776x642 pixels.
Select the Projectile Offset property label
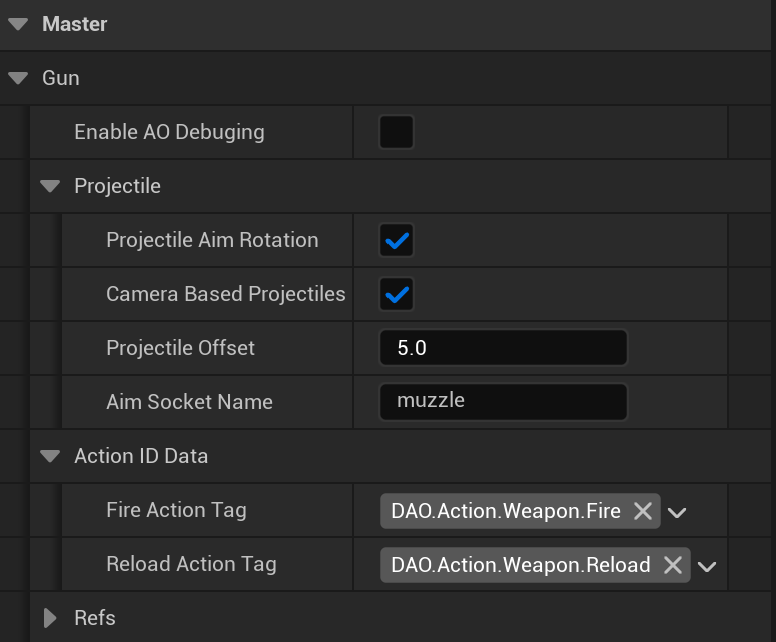[x=180, y=348]
